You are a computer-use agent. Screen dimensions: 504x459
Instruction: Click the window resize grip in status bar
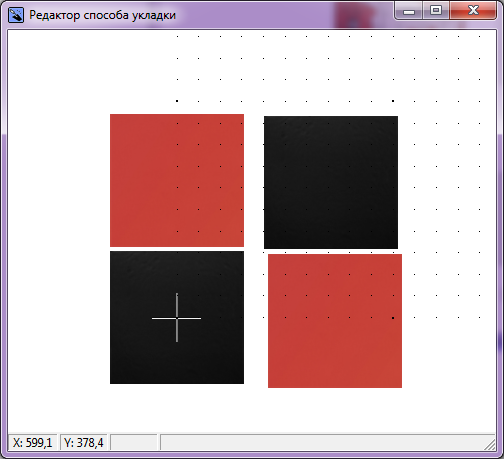point(490,444)
